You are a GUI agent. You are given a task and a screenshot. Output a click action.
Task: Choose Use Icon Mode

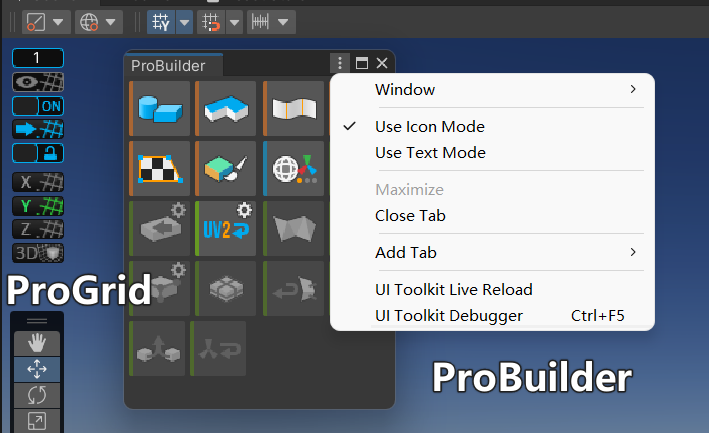click(x=492, y=127)
